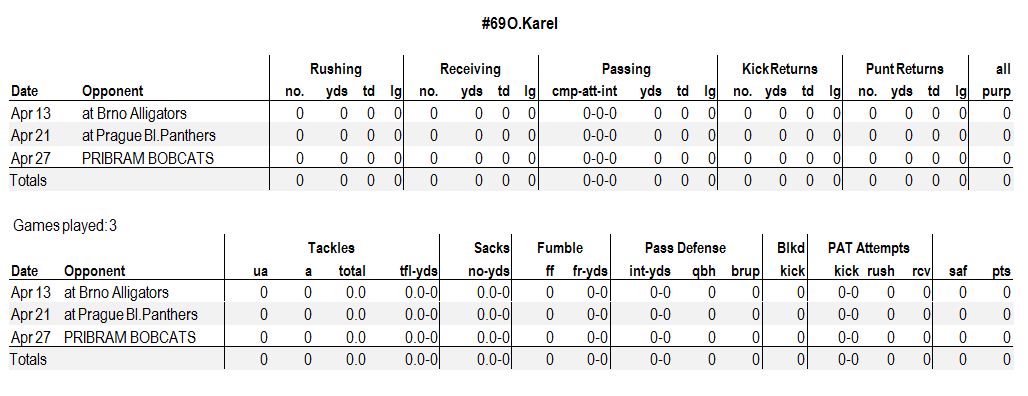
Task: Select Apr 13 date in upper table
Action: point(31,113)
